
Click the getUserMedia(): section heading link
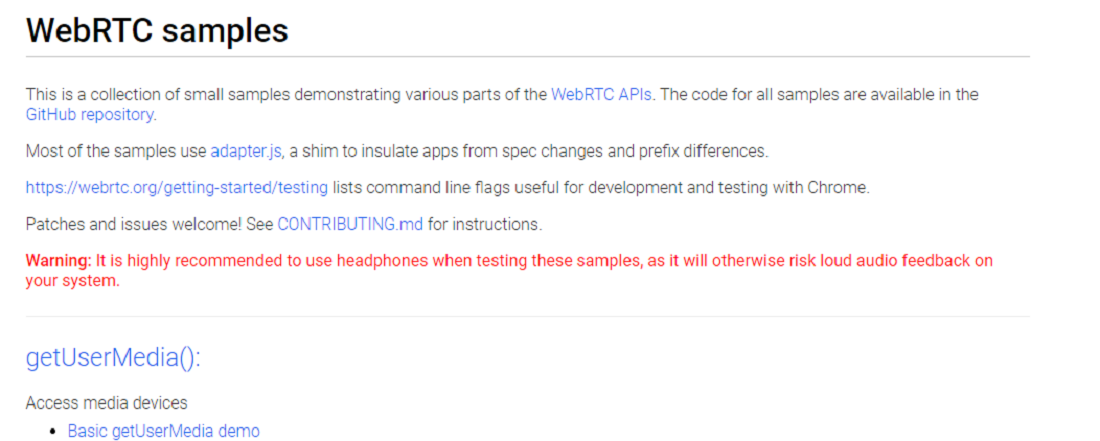113,358
